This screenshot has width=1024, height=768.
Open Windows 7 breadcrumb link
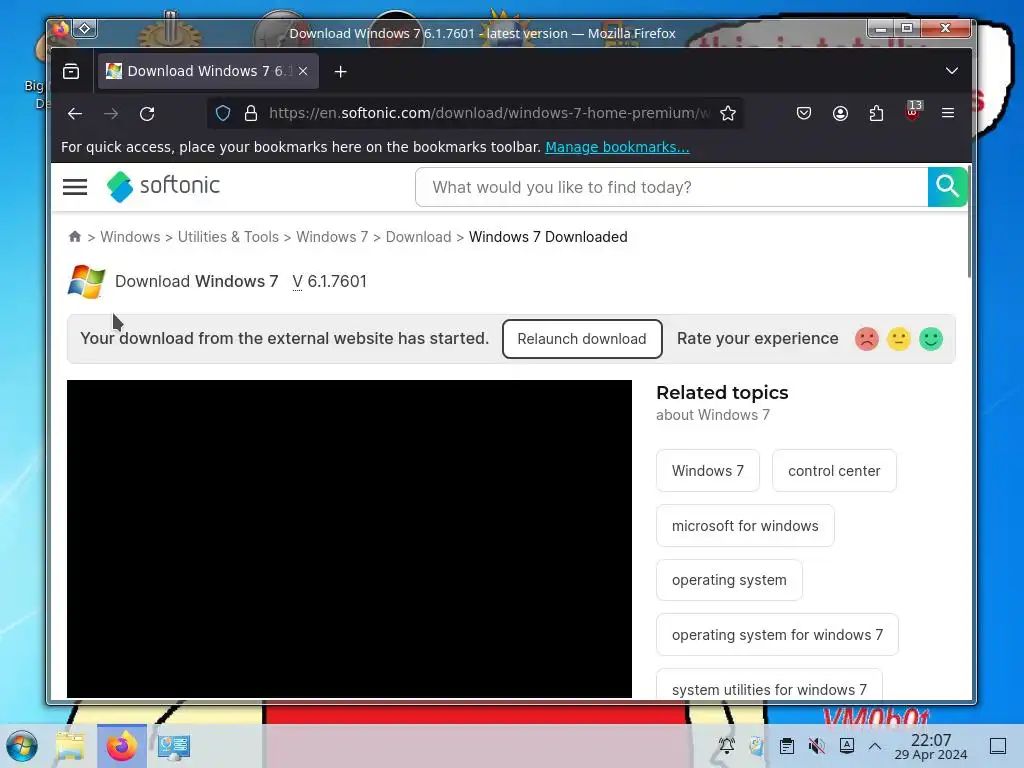[x=332, y=236]
